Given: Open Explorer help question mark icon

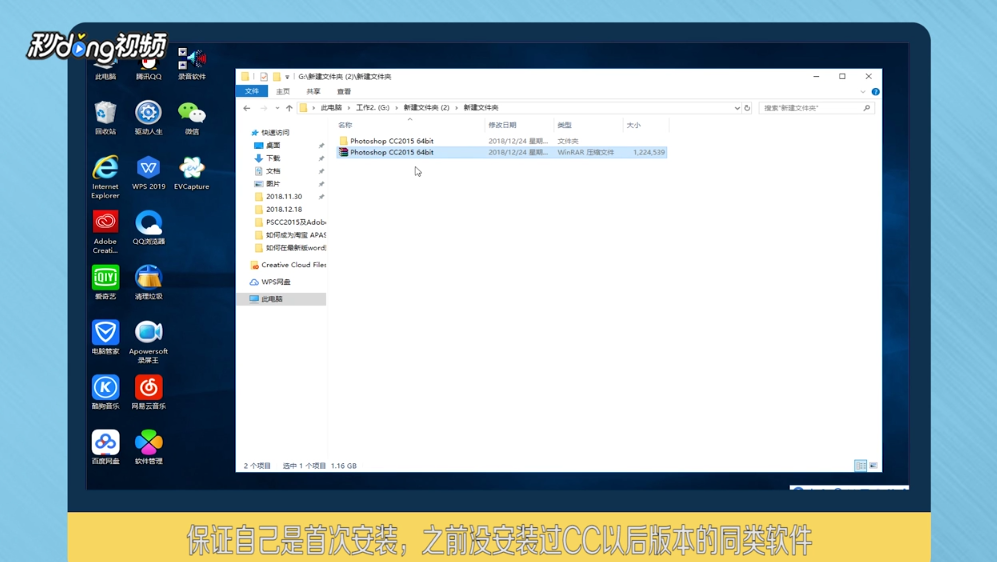Looking at the screenshot, I should [876, 92].
